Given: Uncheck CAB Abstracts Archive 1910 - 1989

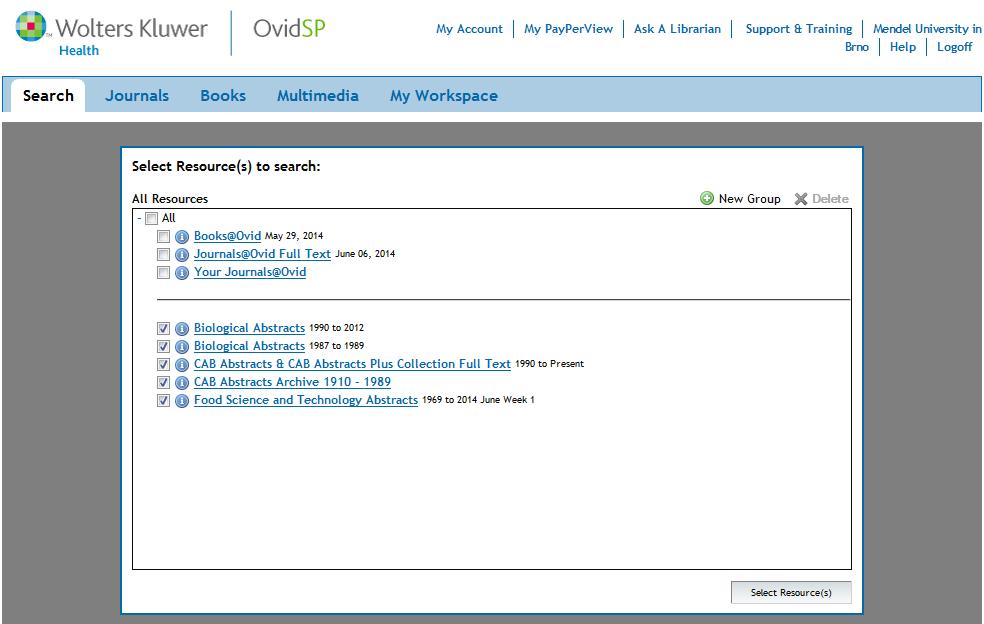Looking at the screenshot, I should pos(163,382).
